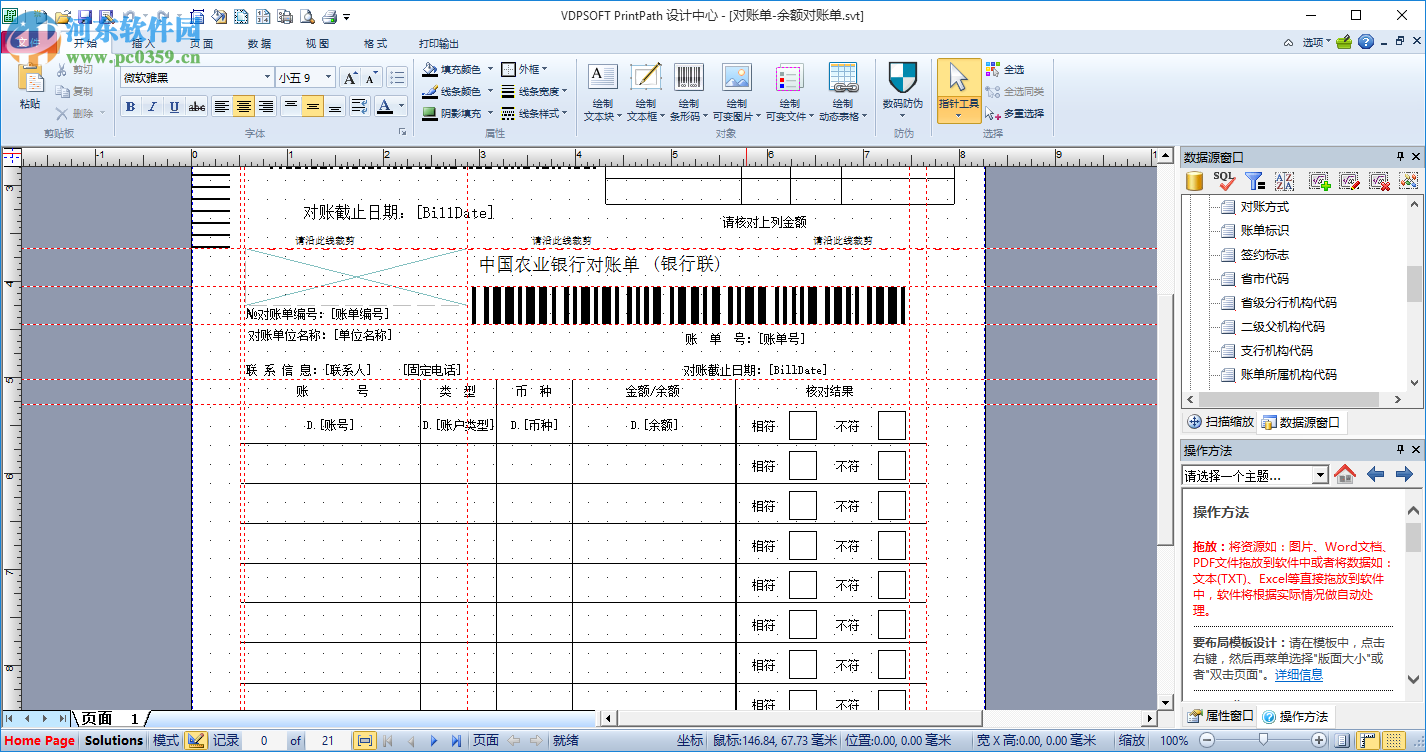Viewport: 1426px width, 752px height.
Task: Adjust the zoom slider in status bar
Action: click(1263, 741)
